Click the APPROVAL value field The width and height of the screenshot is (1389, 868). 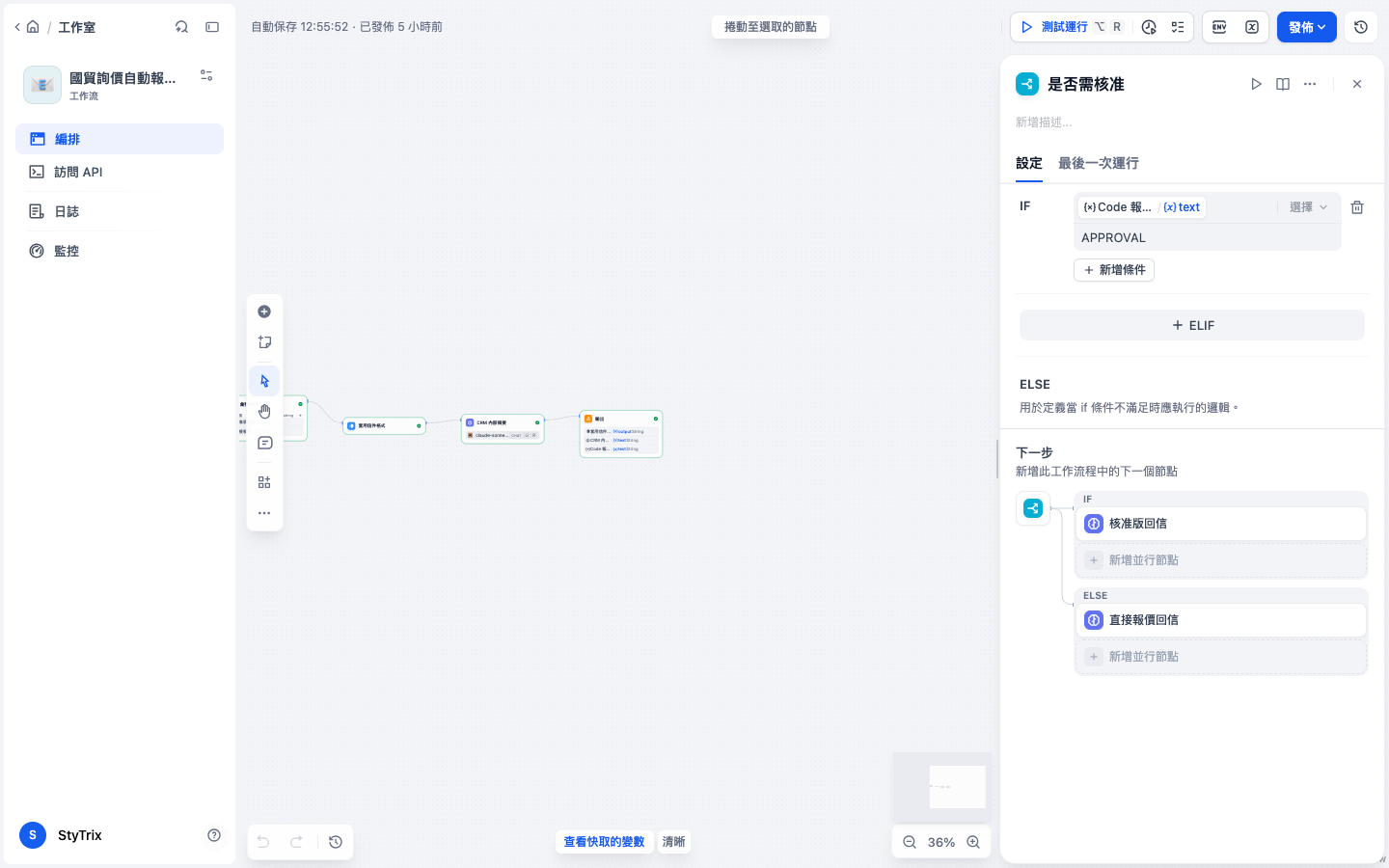(1208, 237)
